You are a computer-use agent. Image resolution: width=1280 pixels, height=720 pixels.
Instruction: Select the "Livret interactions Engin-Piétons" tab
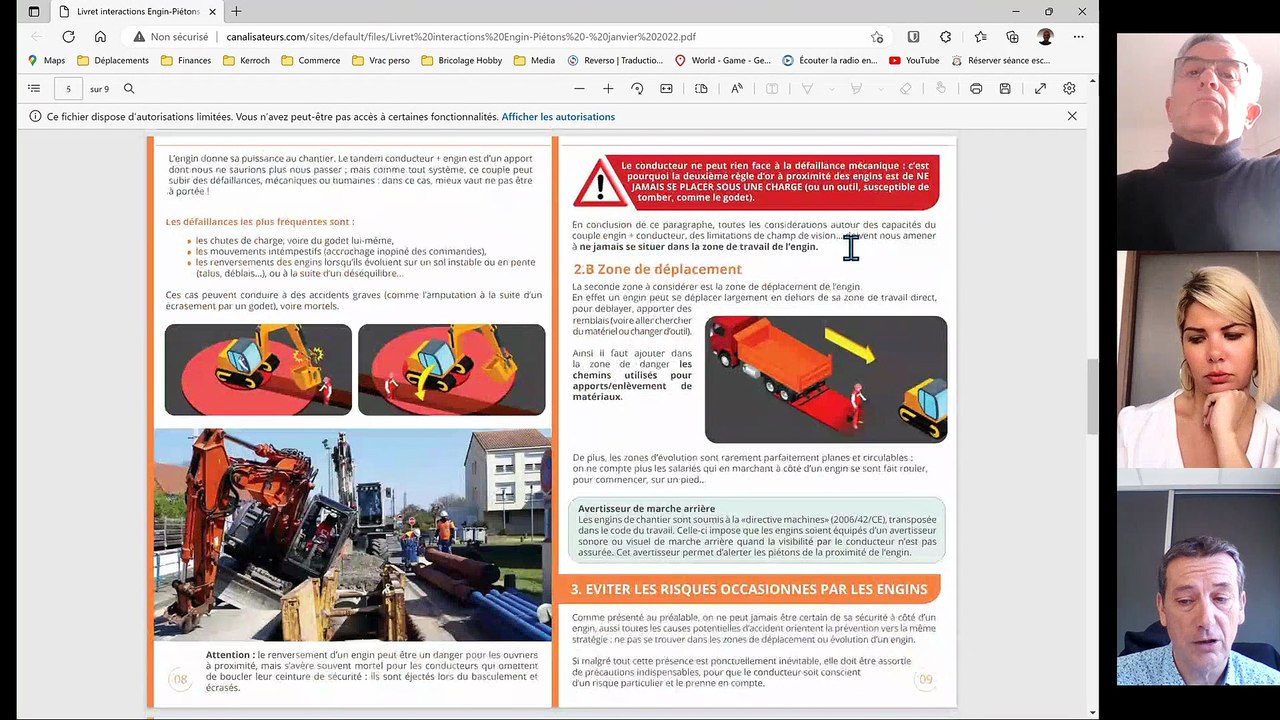[137, 12]
